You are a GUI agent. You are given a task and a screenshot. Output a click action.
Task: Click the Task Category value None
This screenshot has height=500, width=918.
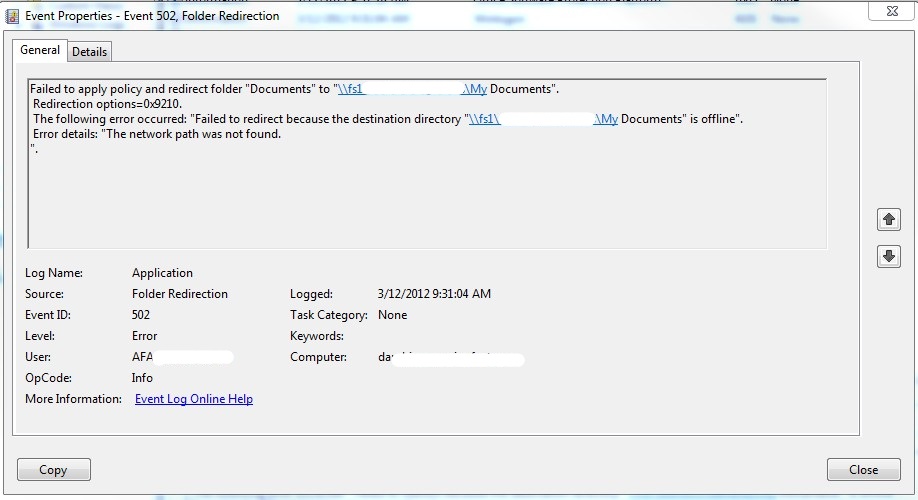tap(392, 315)
